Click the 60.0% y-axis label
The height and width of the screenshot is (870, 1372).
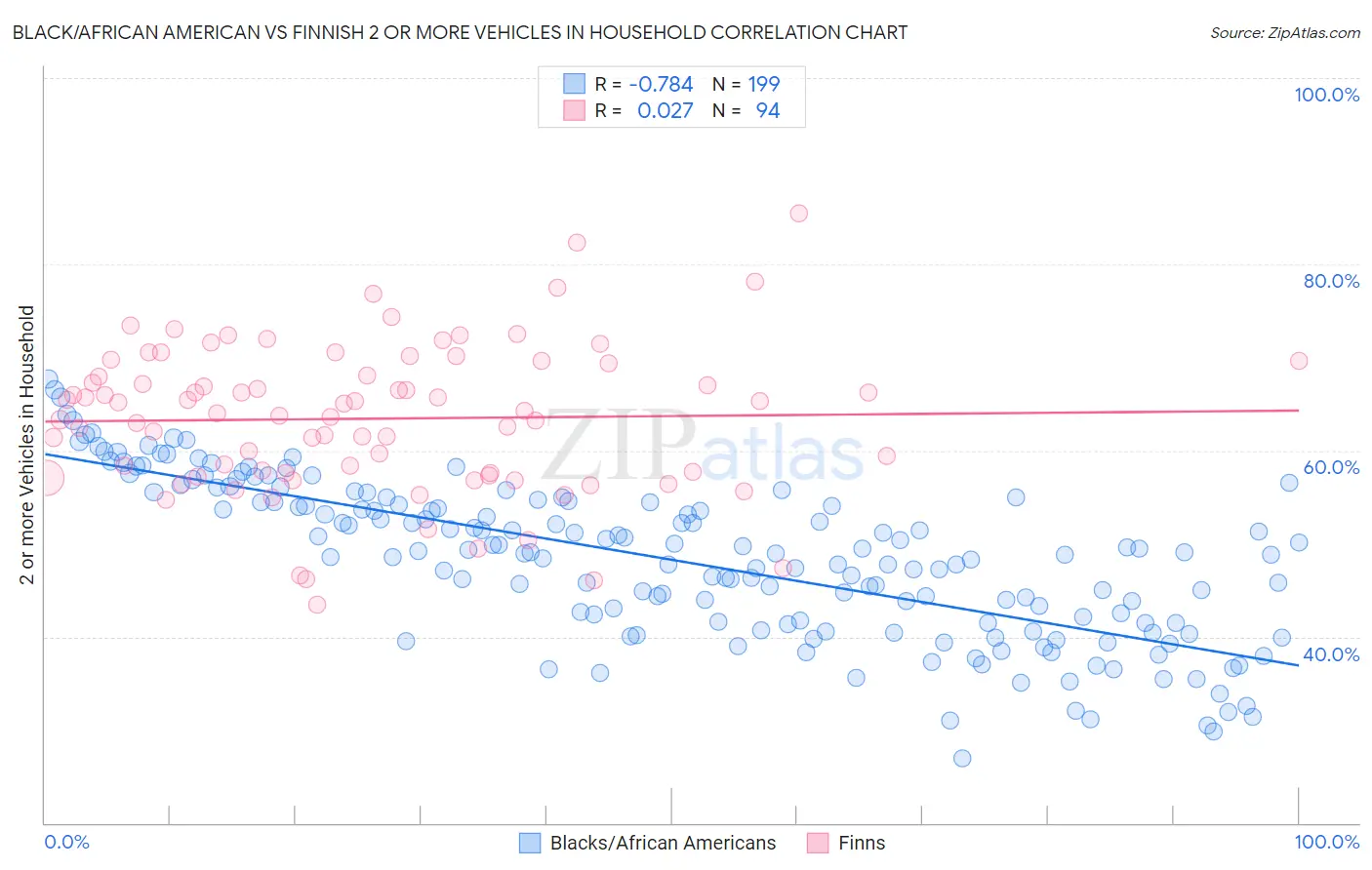1331,467
